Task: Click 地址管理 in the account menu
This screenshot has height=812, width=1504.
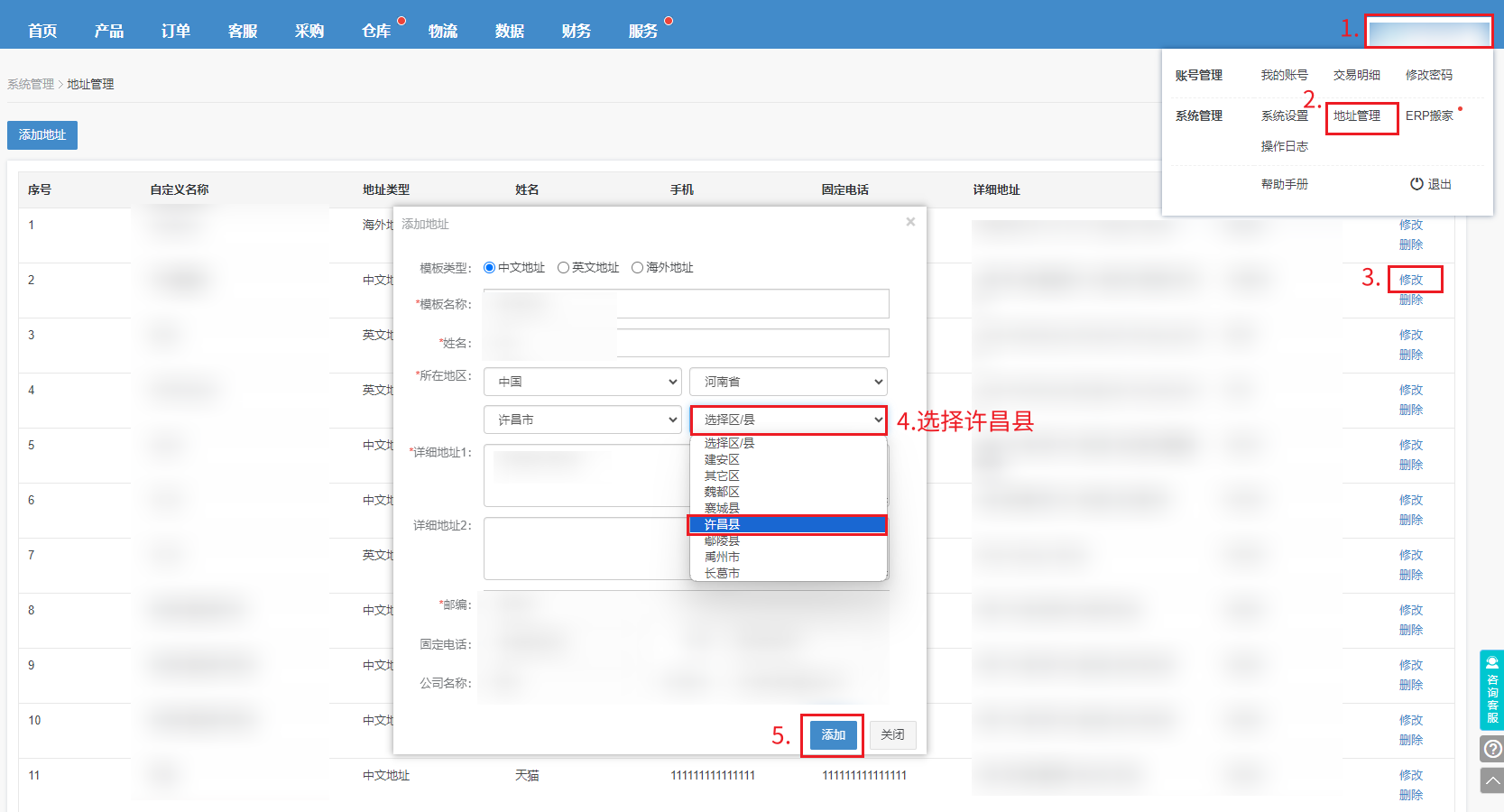Action: pos(1357,115)
